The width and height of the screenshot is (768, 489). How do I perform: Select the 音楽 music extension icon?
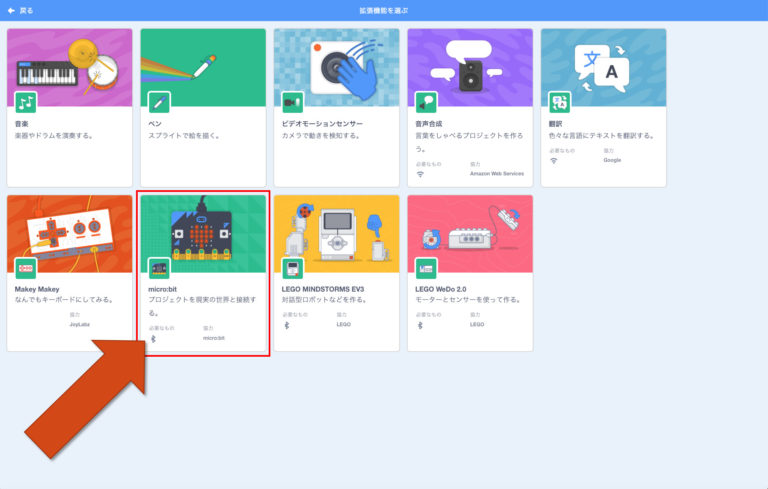coord(26,102)
